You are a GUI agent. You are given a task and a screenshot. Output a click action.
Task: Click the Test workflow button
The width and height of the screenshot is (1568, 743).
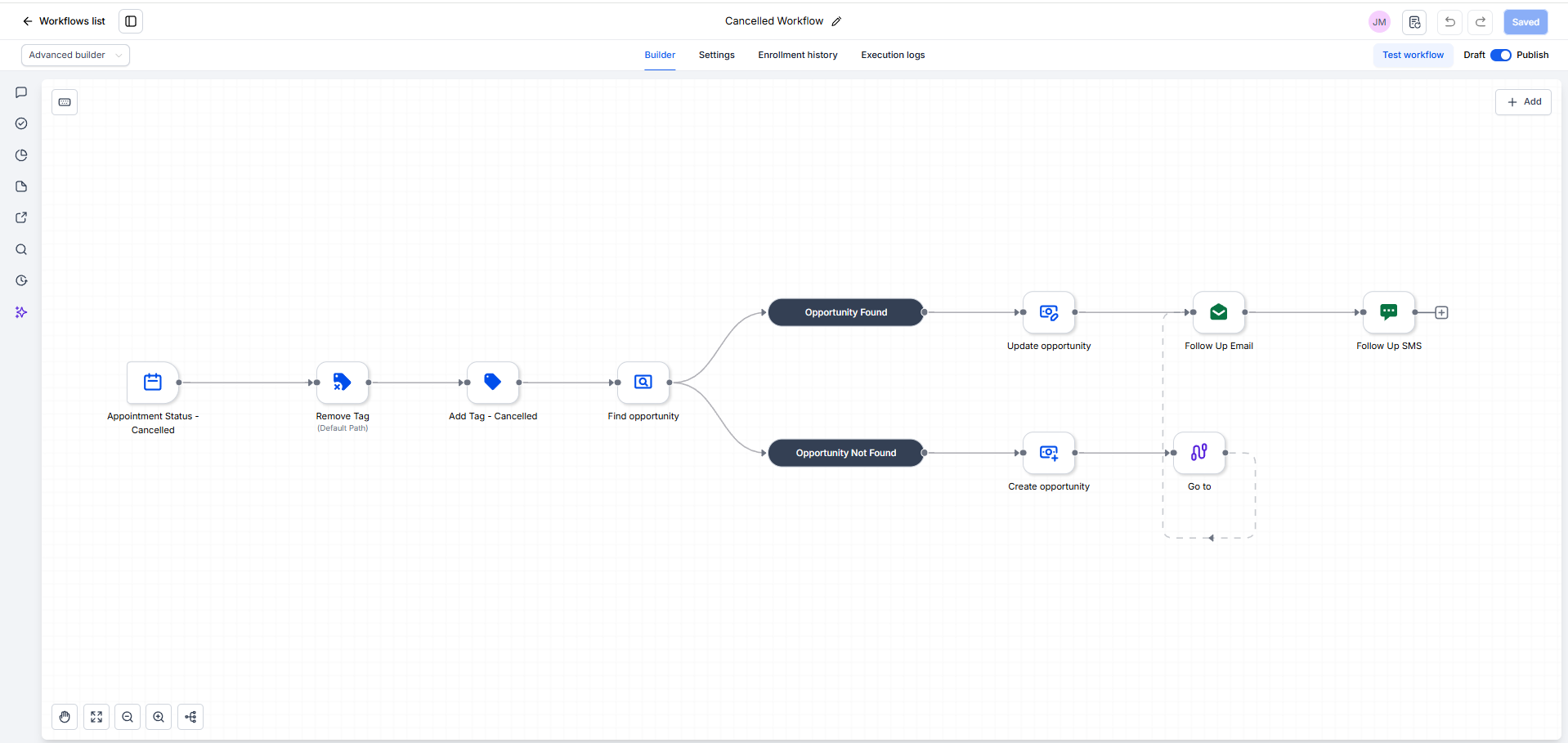pos(1413,55)
